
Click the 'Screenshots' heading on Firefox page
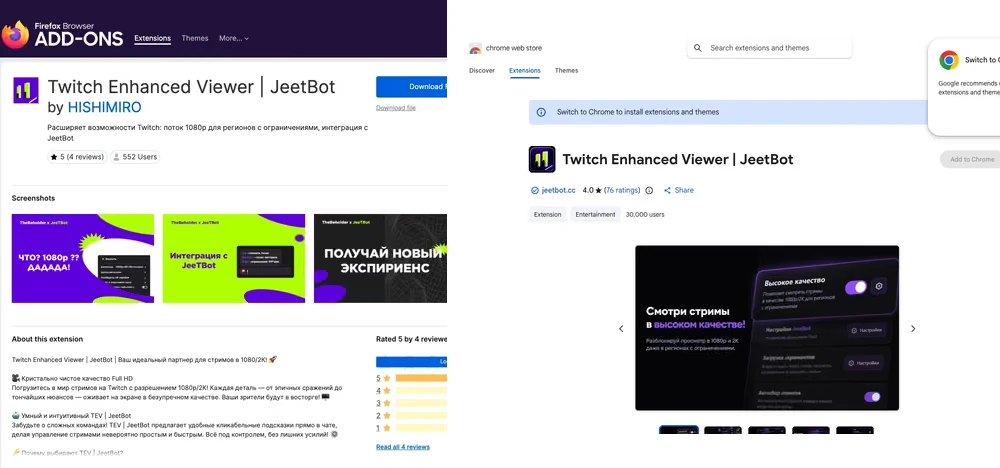coord(33,198)
